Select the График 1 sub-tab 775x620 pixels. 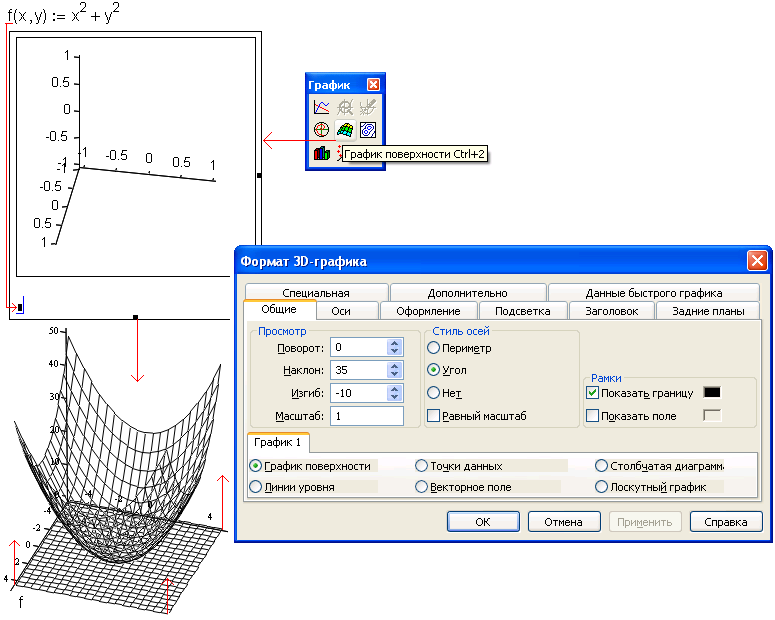(278, 442)
